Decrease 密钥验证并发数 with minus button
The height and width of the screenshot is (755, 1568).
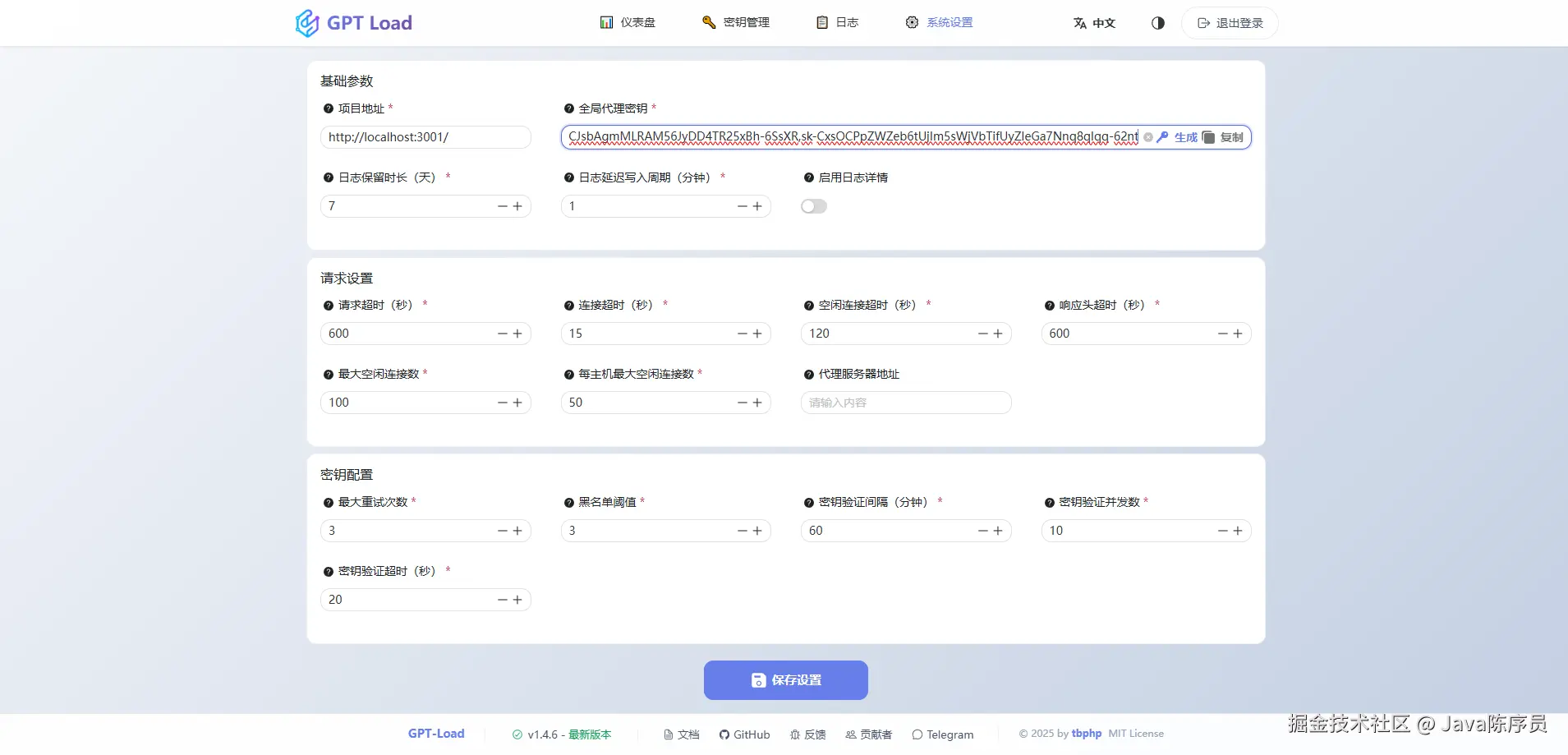[1223, 531]
